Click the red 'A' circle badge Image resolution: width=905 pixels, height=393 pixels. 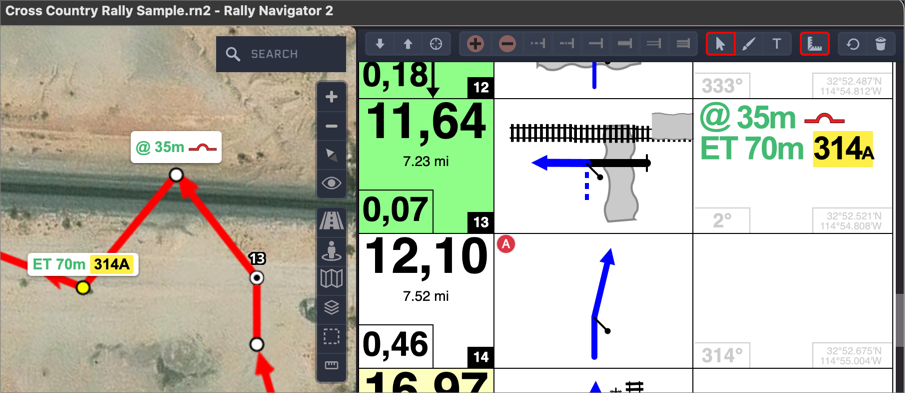506,245
